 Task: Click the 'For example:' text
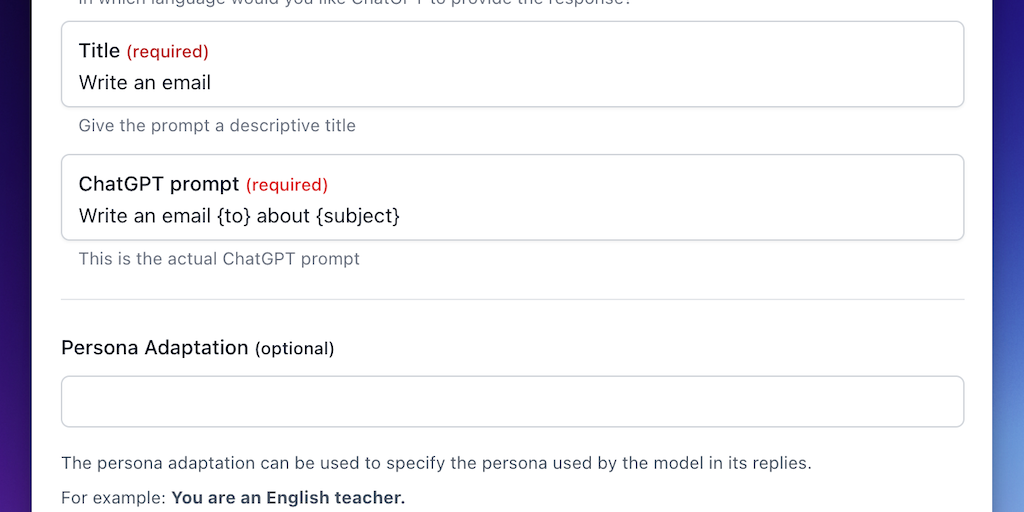point(113,497)
